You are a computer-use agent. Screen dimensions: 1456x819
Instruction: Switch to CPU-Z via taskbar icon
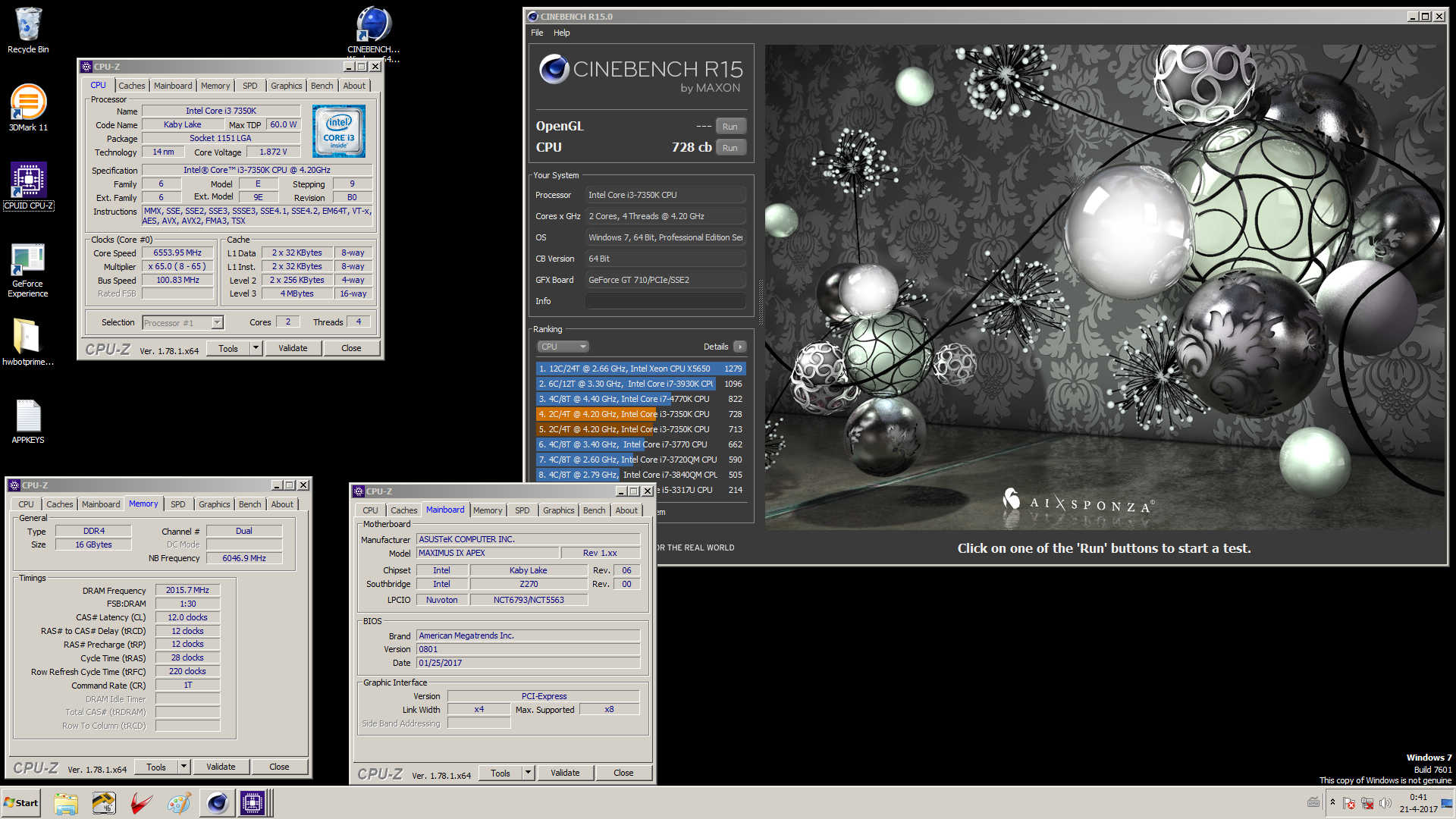tap(253, 803)
